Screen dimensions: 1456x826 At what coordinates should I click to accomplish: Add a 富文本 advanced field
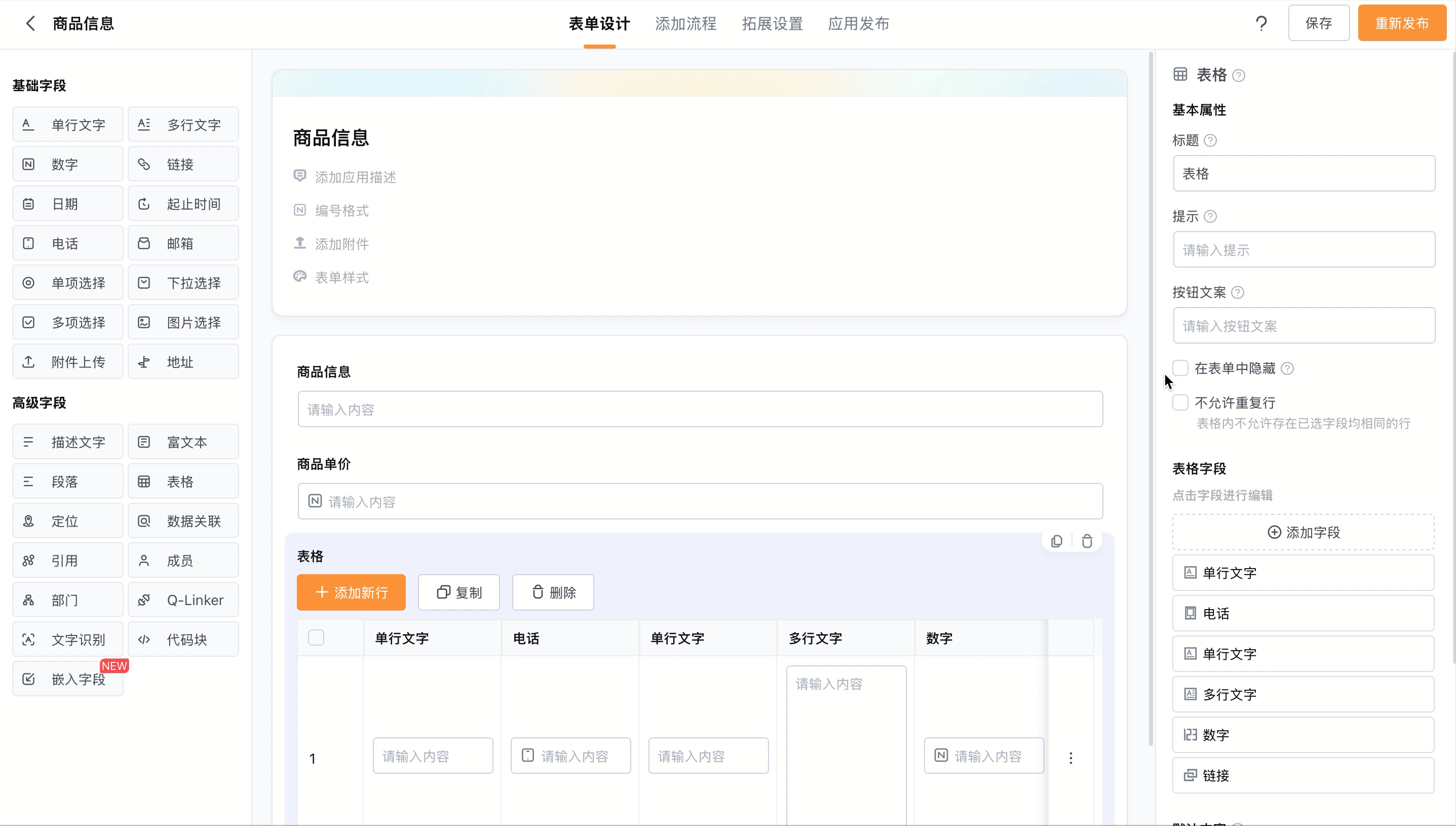(183, 442)
